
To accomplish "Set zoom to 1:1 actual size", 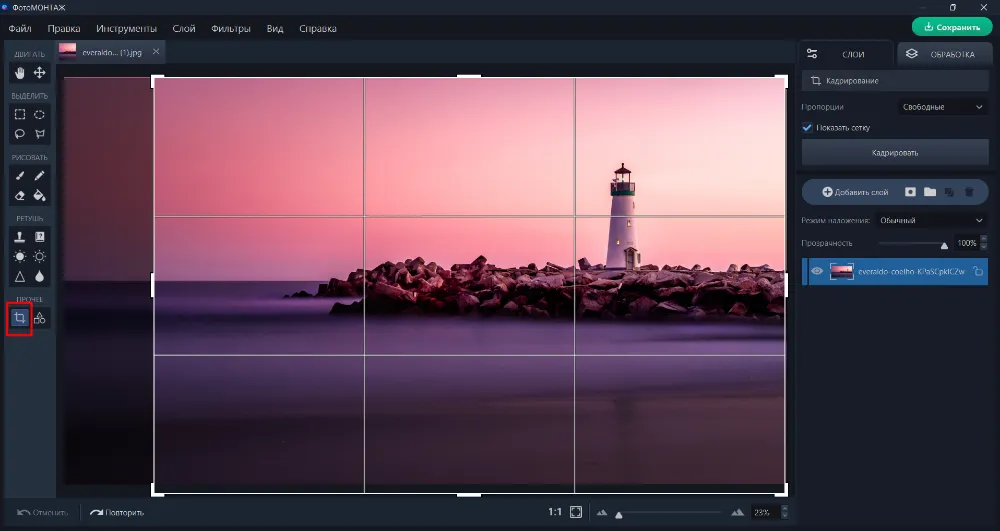I will coord(555,512).
